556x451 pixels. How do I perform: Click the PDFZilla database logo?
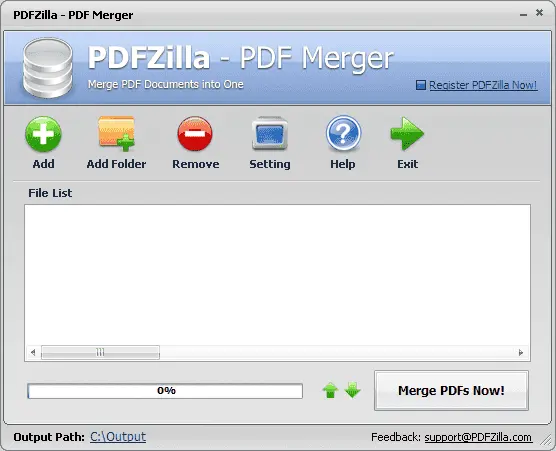tap(48, 68)
